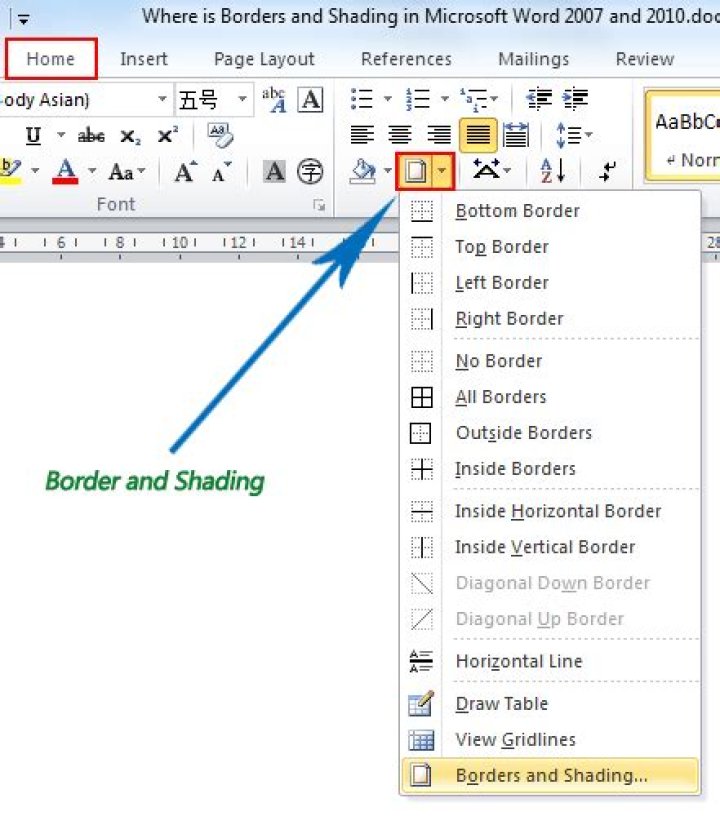Click the Borders button icon
Image resolution: width=720 pixels, height=816 pixels.
[x=415, y=171]
